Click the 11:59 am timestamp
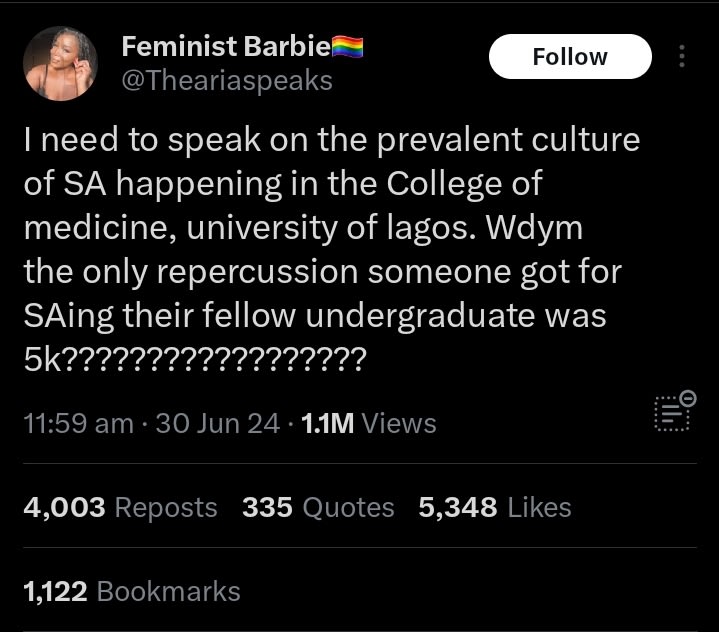 (78, 423)
